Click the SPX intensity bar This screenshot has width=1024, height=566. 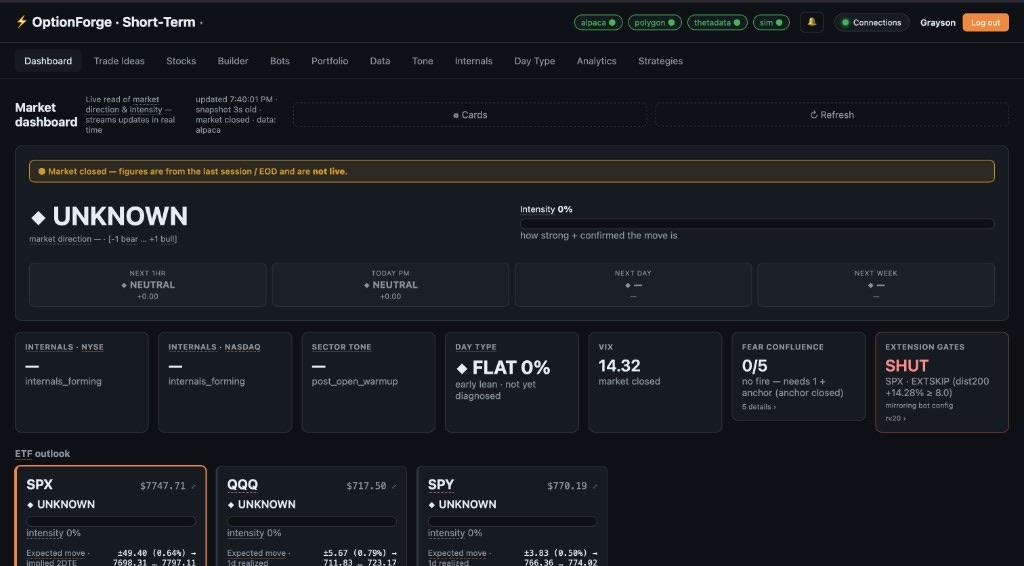[x=111, y=522]
